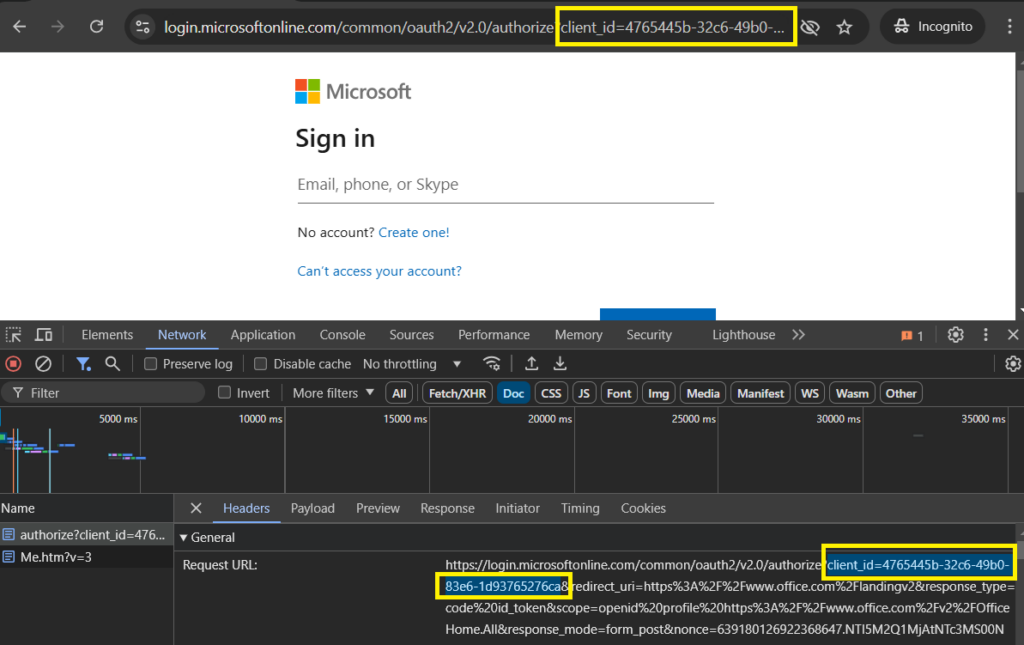Open the No throttling dropdown
Viewport: 1024px width, 645px height.
pos(411,364)
